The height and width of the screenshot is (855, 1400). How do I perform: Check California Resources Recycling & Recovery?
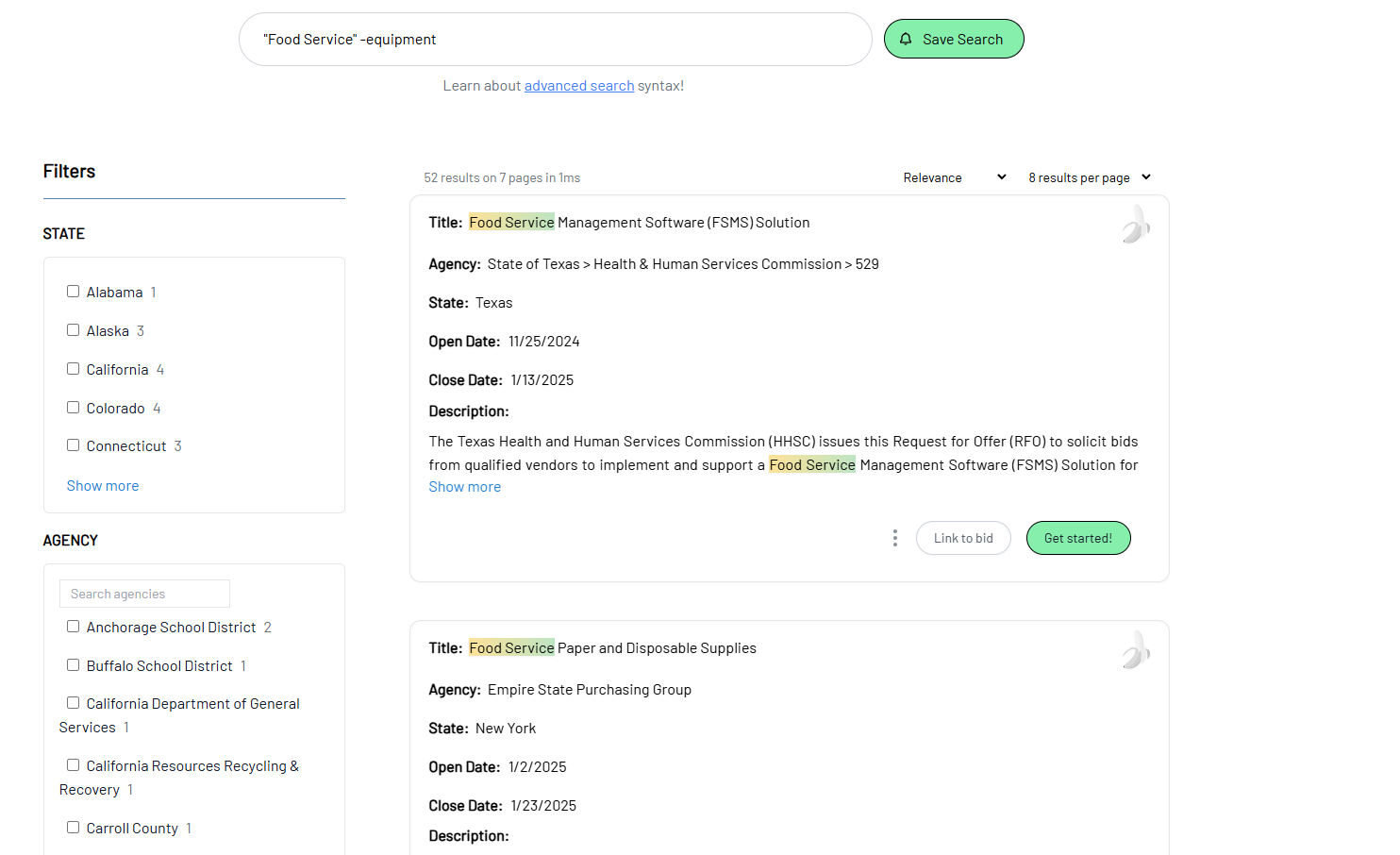(x=73, y=765)
